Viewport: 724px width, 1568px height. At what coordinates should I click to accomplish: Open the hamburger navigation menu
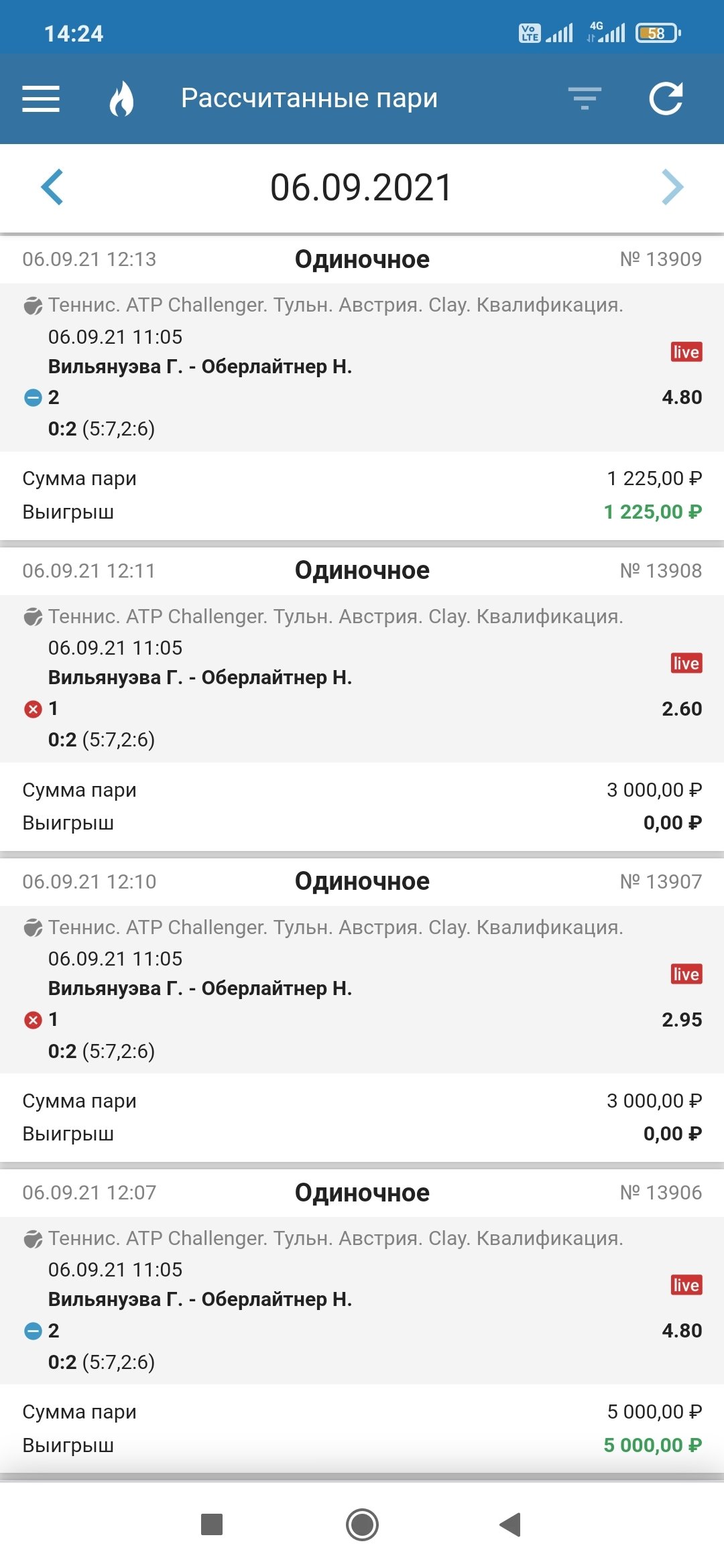pyautogui.click(x=41, y=99)
